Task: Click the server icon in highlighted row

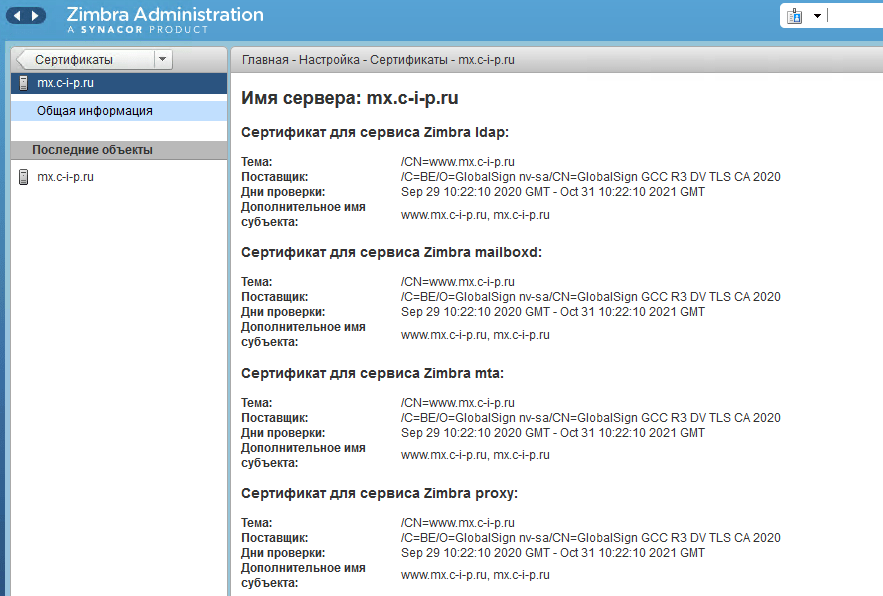Action: 23,83
